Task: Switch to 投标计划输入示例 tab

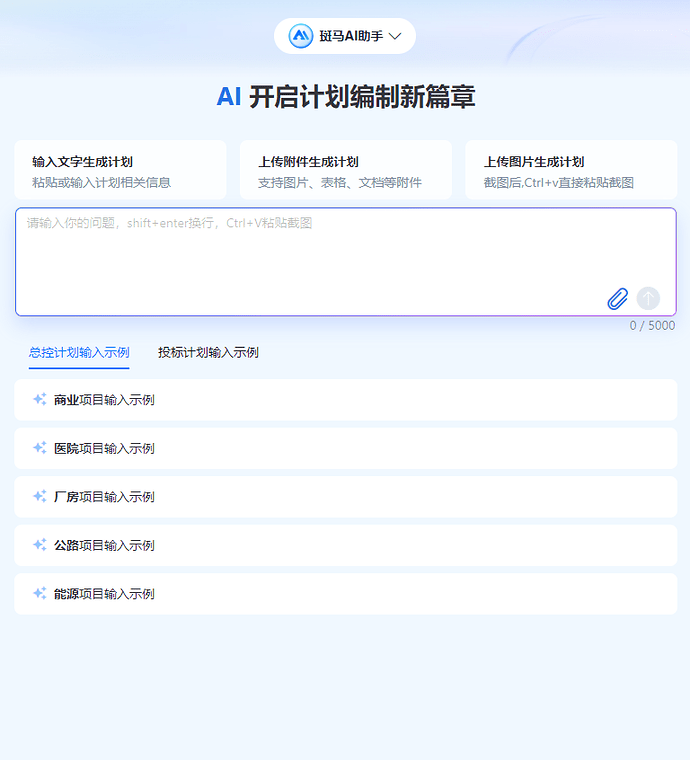Action: [x=208, y=352]
